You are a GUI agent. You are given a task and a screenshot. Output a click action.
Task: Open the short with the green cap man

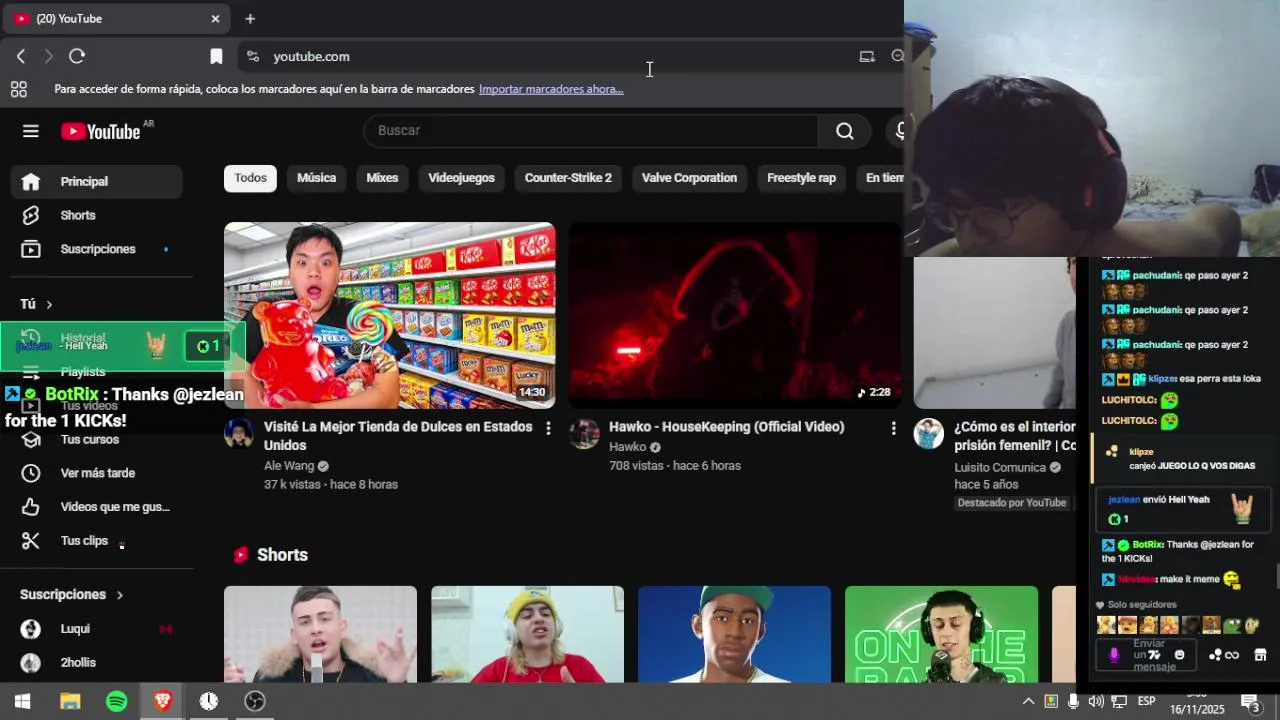coord(734,634)
